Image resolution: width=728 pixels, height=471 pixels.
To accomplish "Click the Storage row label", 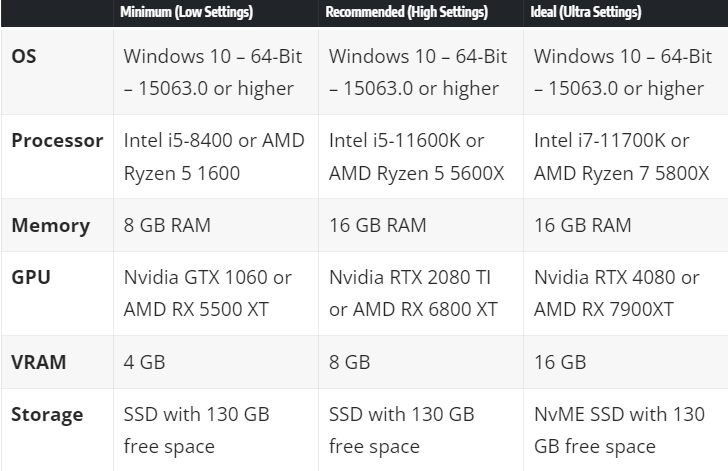I will [47, 414].
